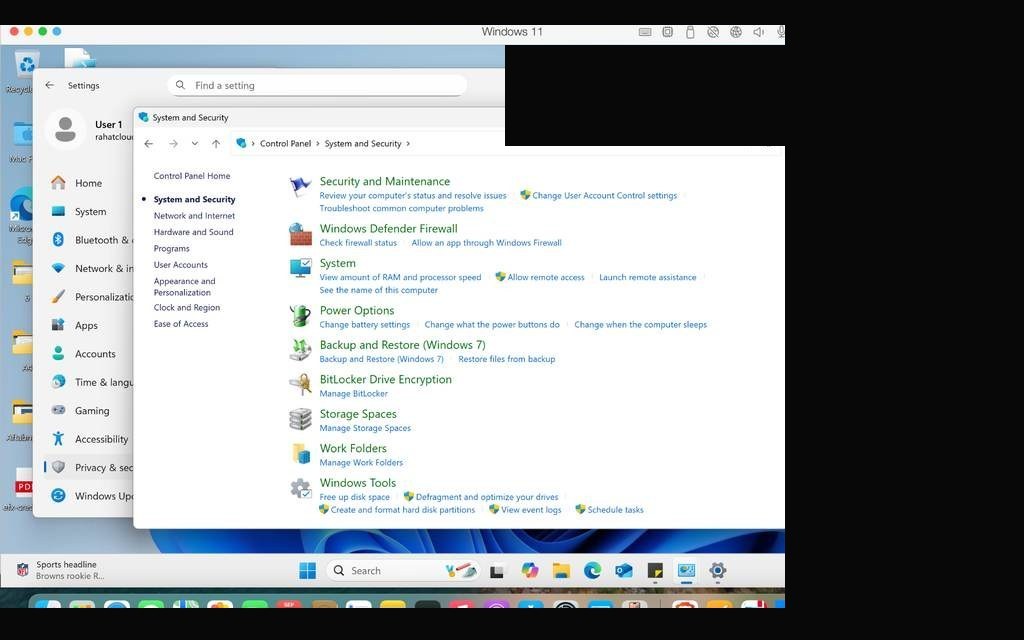Click Manage BitLocker link
This screenshot has height=640, width=1024.
pyautogui.click(x=353, y=394)
